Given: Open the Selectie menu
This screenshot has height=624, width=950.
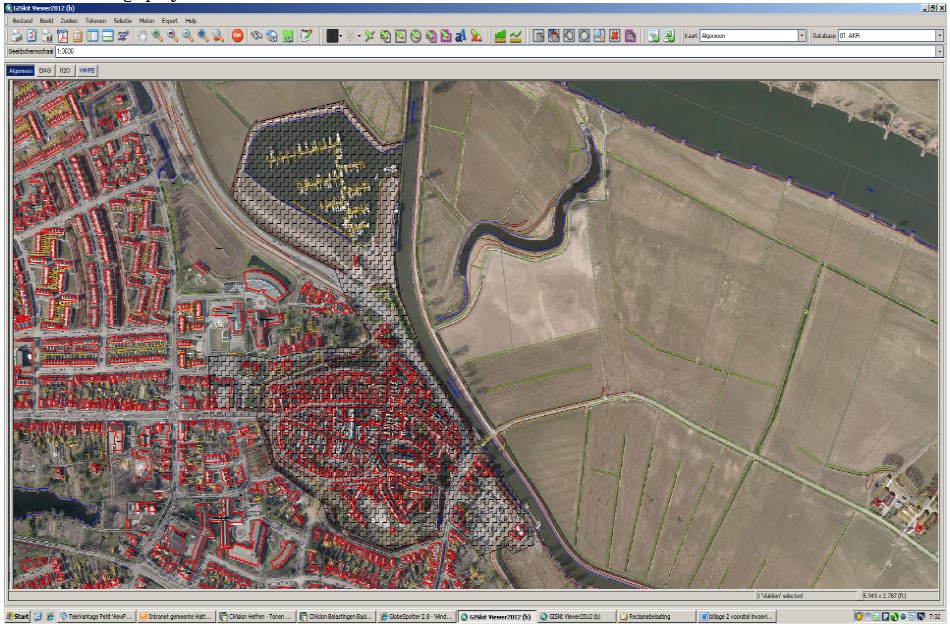Looking at the screenshot, I should click(123, 20).
